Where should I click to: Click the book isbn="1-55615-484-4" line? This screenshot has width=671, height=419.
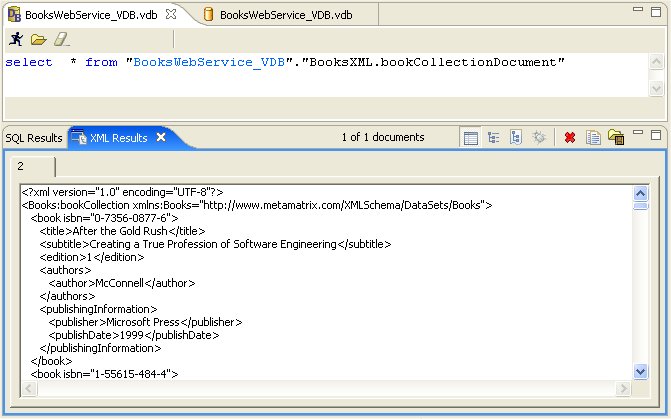104,374
